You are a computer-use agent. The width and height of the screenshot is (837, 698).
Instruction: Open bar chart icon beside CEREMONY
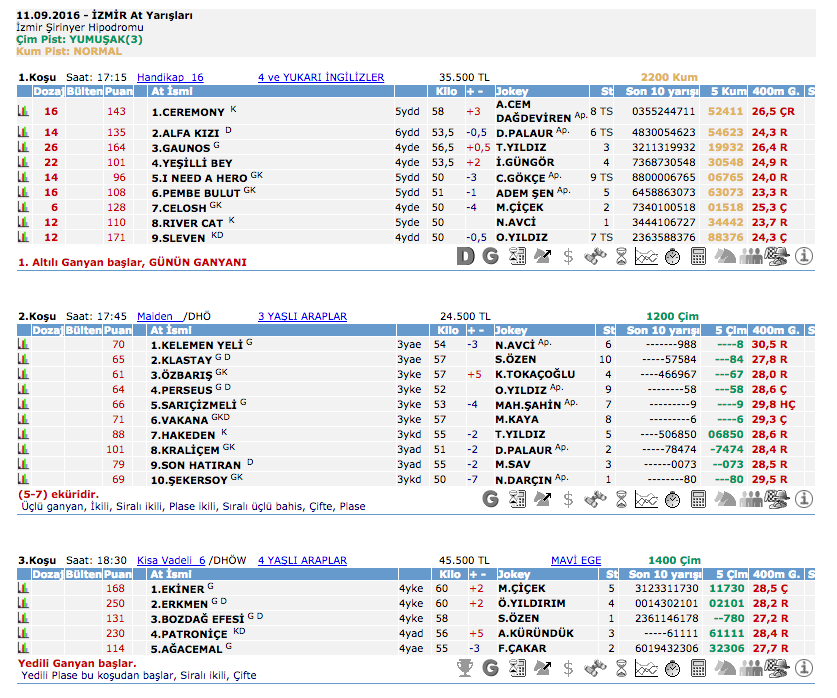click(x=23, y=112)
